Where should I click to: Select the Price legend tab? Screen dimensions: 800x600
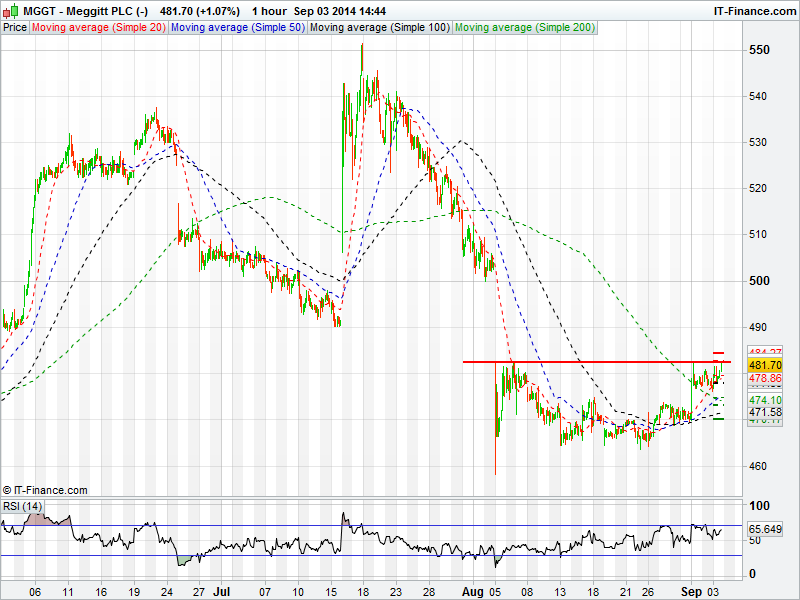coord(15,28)
